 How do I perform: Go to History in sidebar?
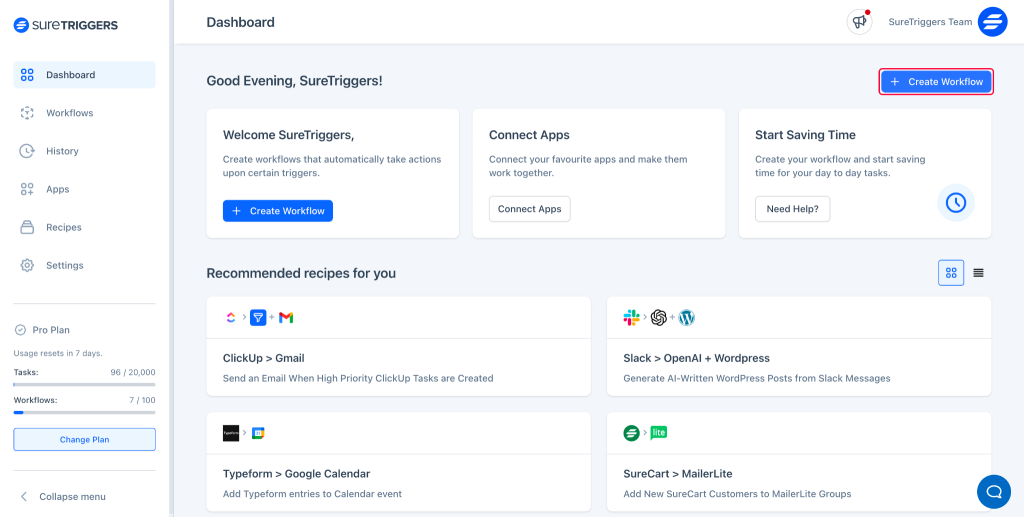tap(62, 151)
